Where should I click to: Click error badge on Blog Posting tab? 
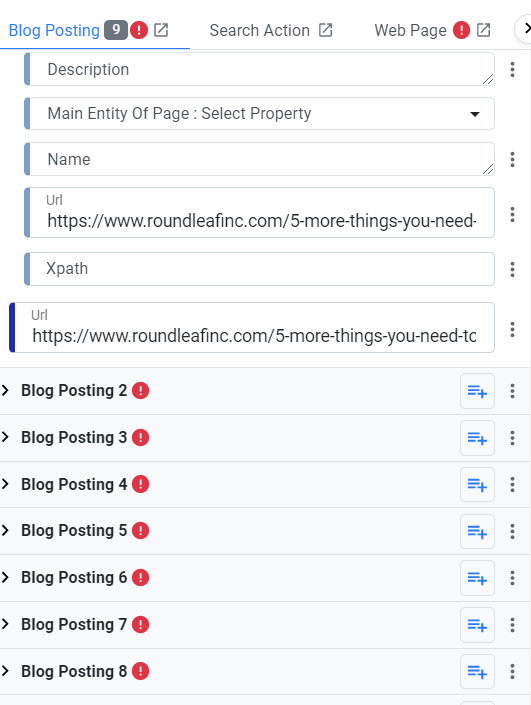click(139, 31)
